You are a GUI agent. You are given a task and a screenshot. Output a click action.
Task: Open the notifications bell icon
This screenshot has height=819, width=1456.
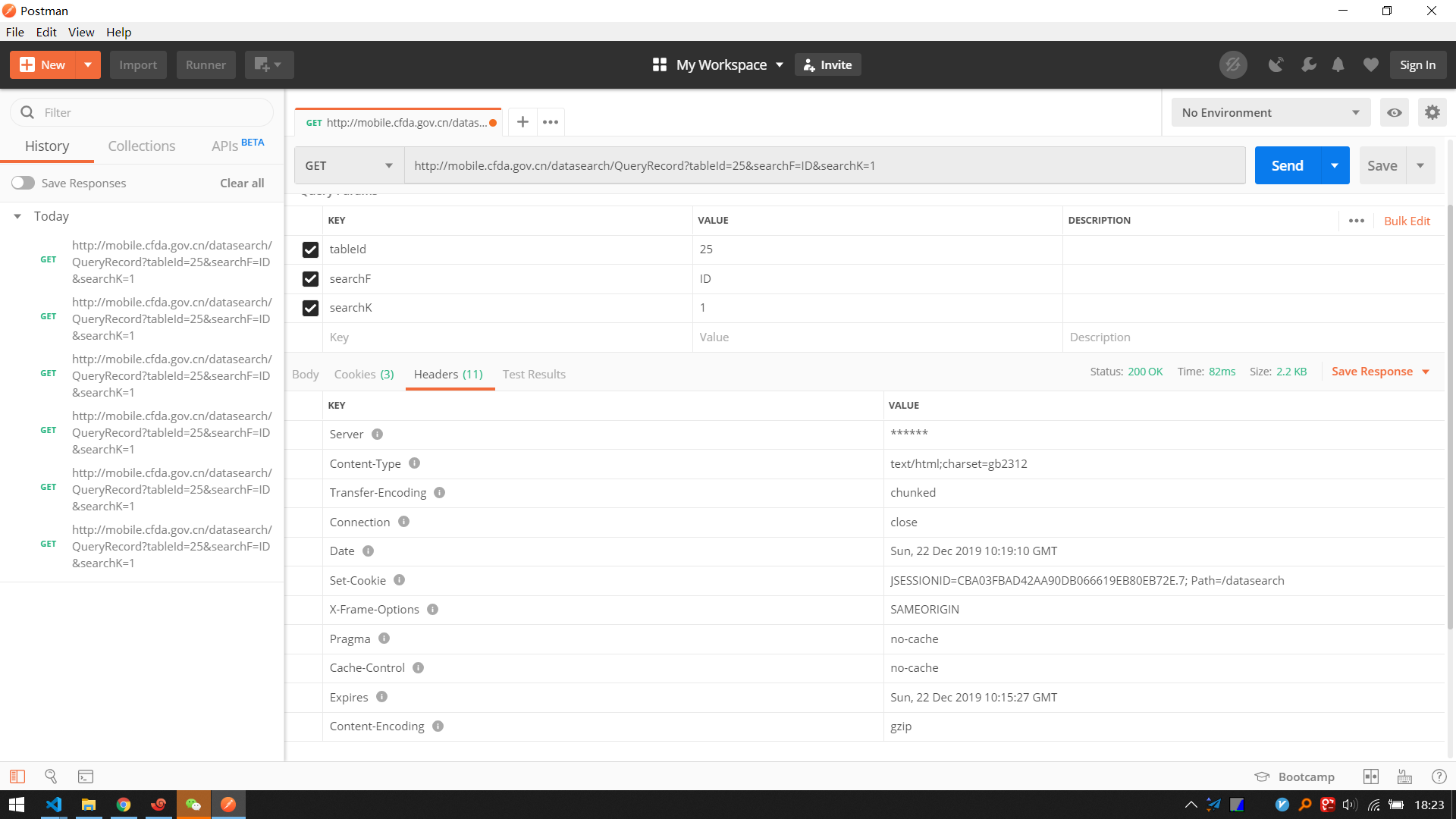[x=1338, y=65]
